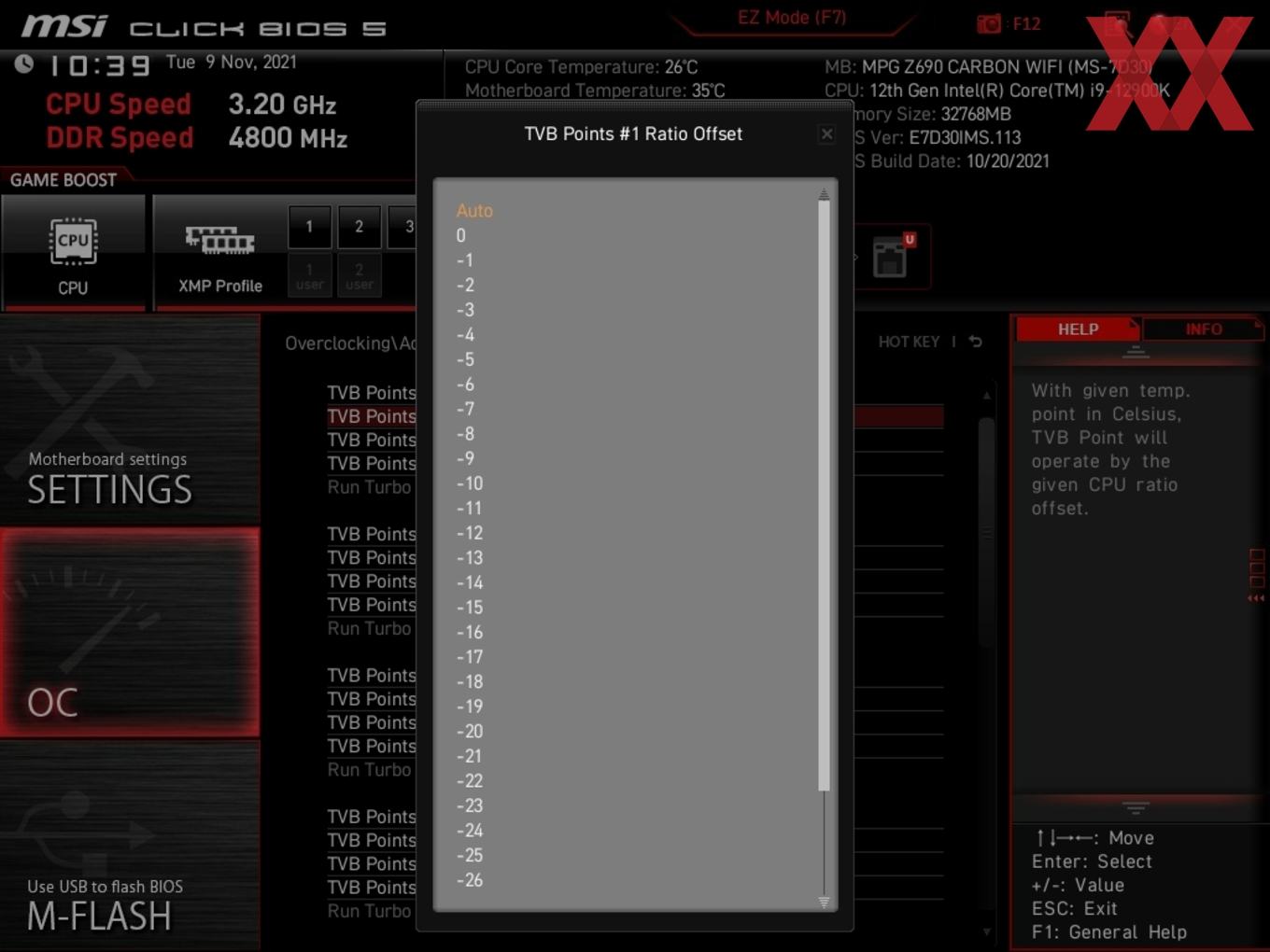The width and height of the screenshot is (1270, 952).
Task: Select offset value -21
Action: 470,756
